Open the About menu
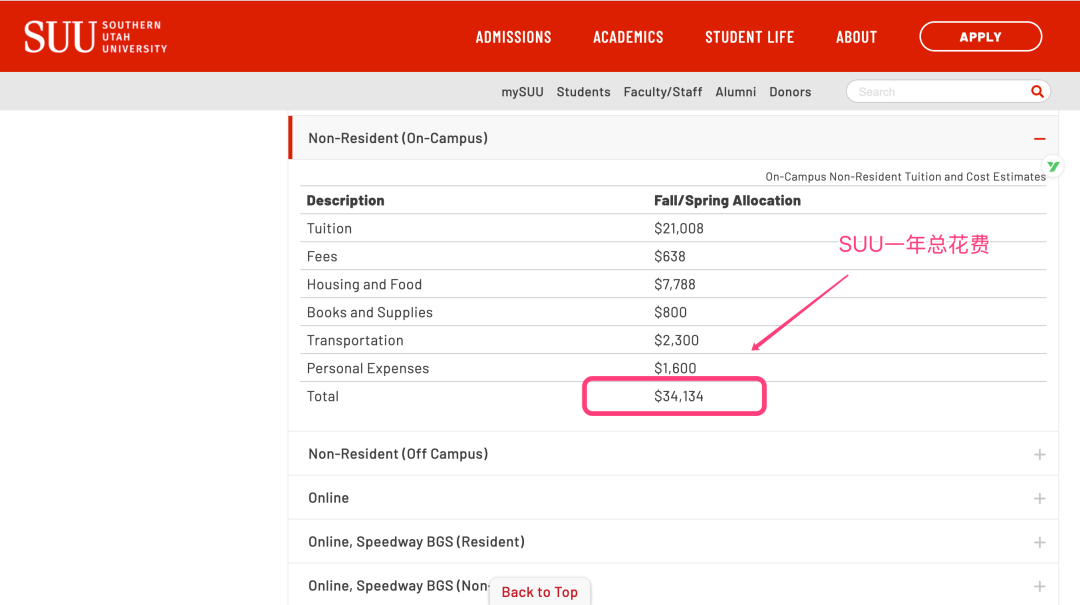This screenshot has height=605, width=1080. 856,37
